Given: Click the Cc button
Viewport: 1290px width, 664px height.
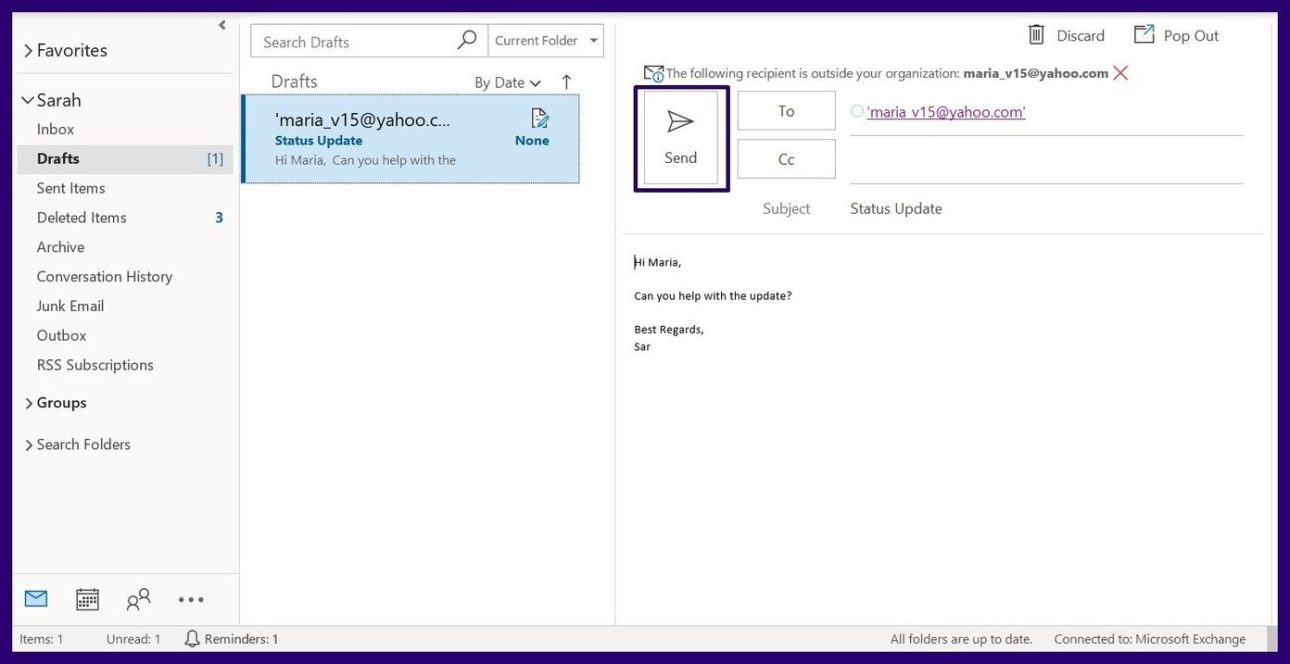Looking at the screenshot, I should (x=786, y=159).
